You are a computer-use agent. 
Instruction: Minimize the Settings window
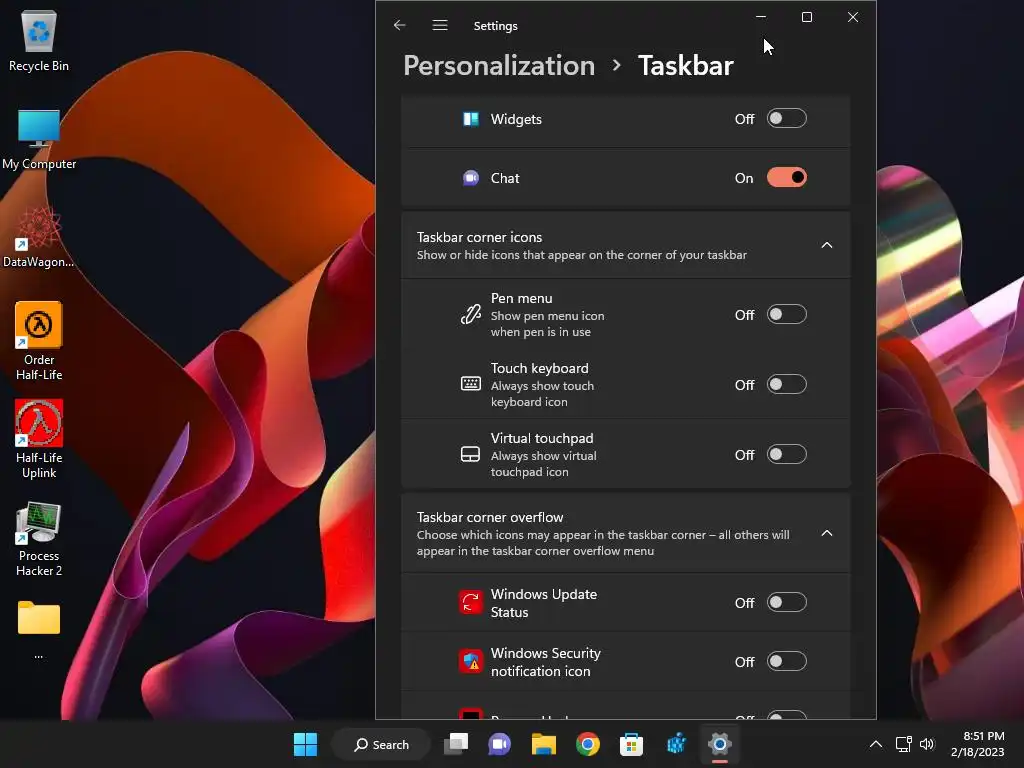(x=761, y=17)
